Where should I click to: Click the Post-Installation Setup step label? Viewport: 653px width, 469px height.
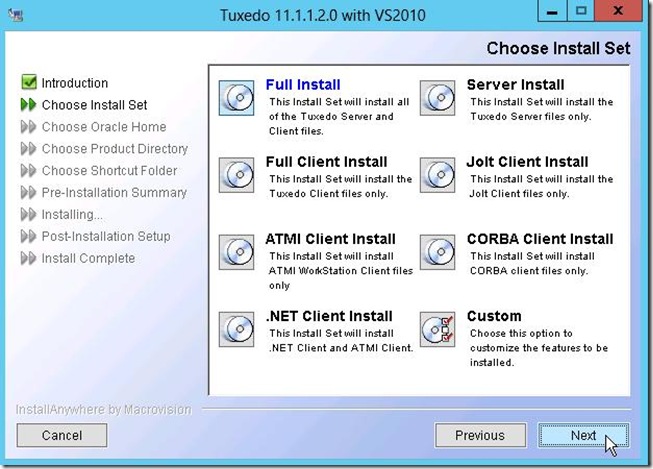(x=106, y=236)
